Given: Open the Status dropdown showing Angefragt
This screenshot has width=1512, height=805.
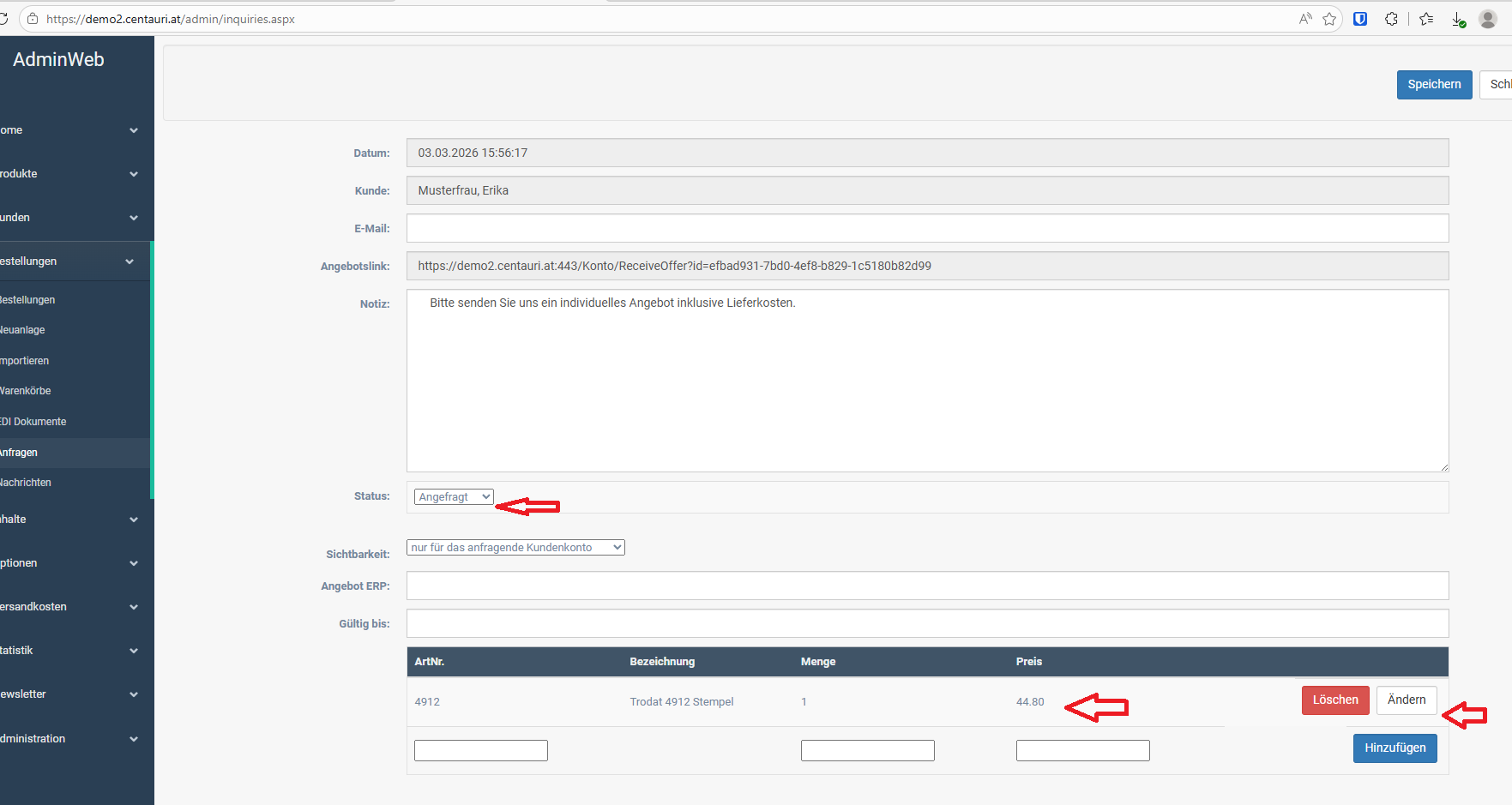Looking at the screenshot, I should tap(454, 497).
